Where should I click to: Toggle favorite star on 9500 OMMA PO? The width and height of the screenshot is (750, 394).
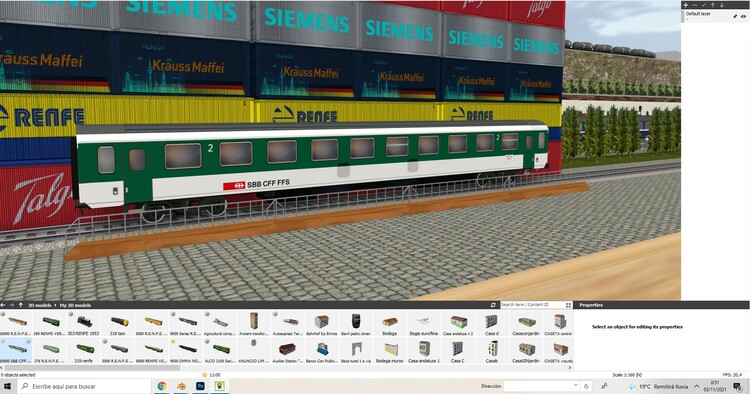[173, 342]
